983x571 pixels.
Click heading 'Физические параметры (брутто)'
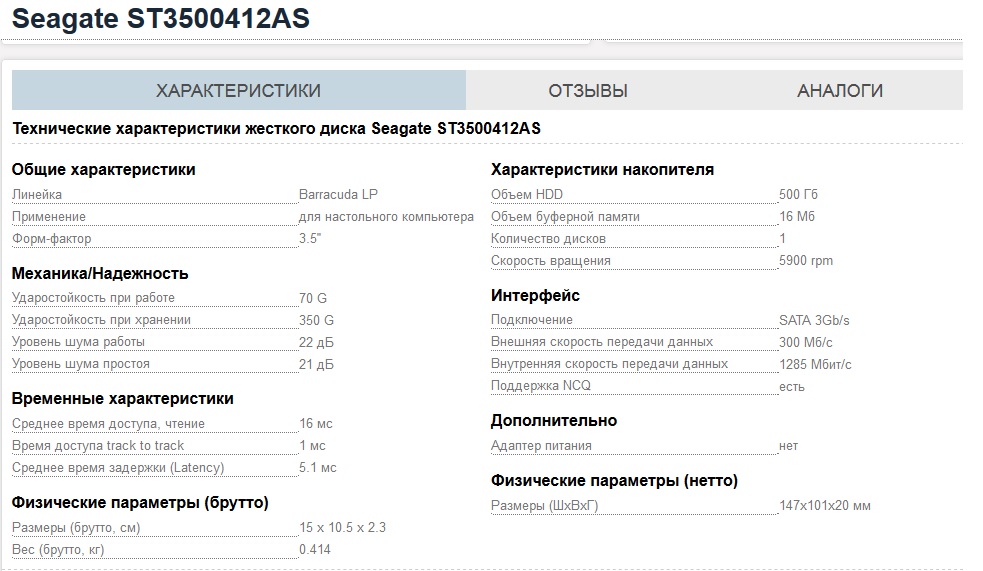[140, 503]
